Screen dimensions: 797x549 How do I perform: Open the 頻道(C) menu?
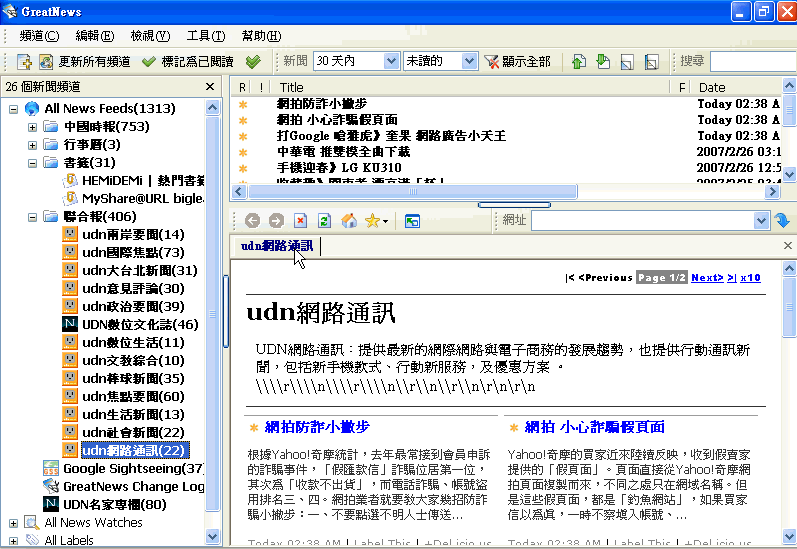click(x=39, y=36)
